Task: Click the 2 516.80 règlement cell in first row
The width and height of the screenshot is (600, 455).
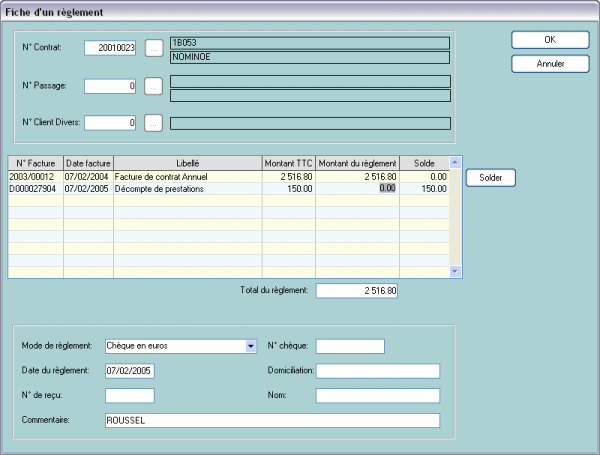Action: (357, 177)
